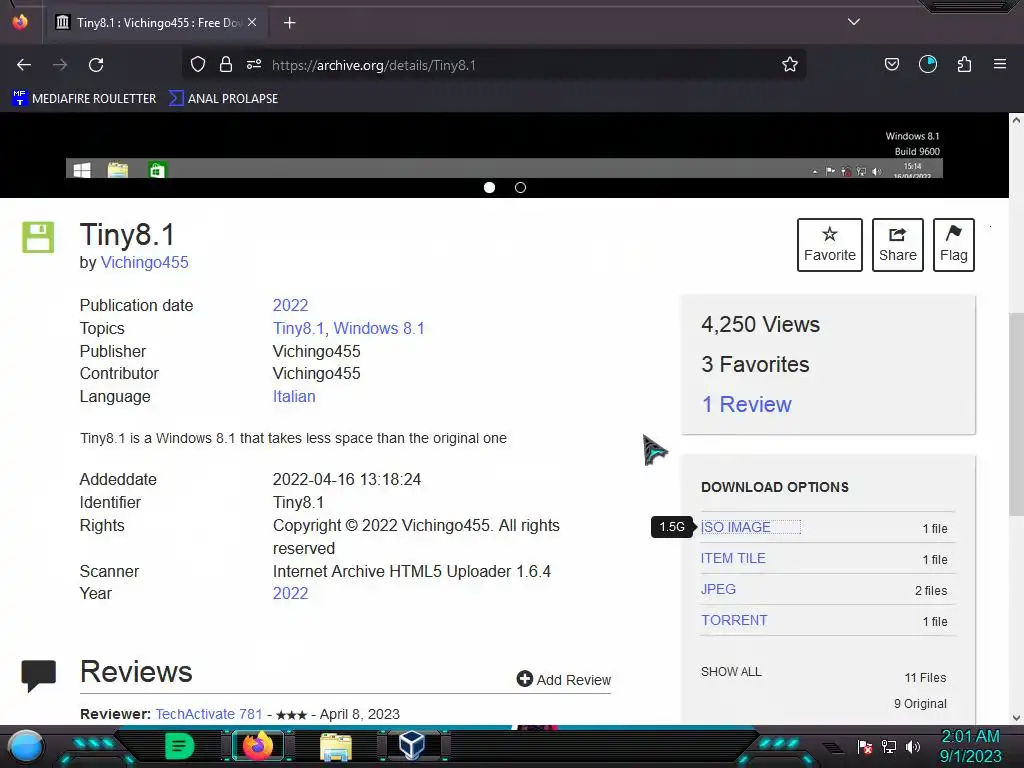Click SHOW ALL download files
Viewport: 1024px width, 768px height.
click(731, 672)
